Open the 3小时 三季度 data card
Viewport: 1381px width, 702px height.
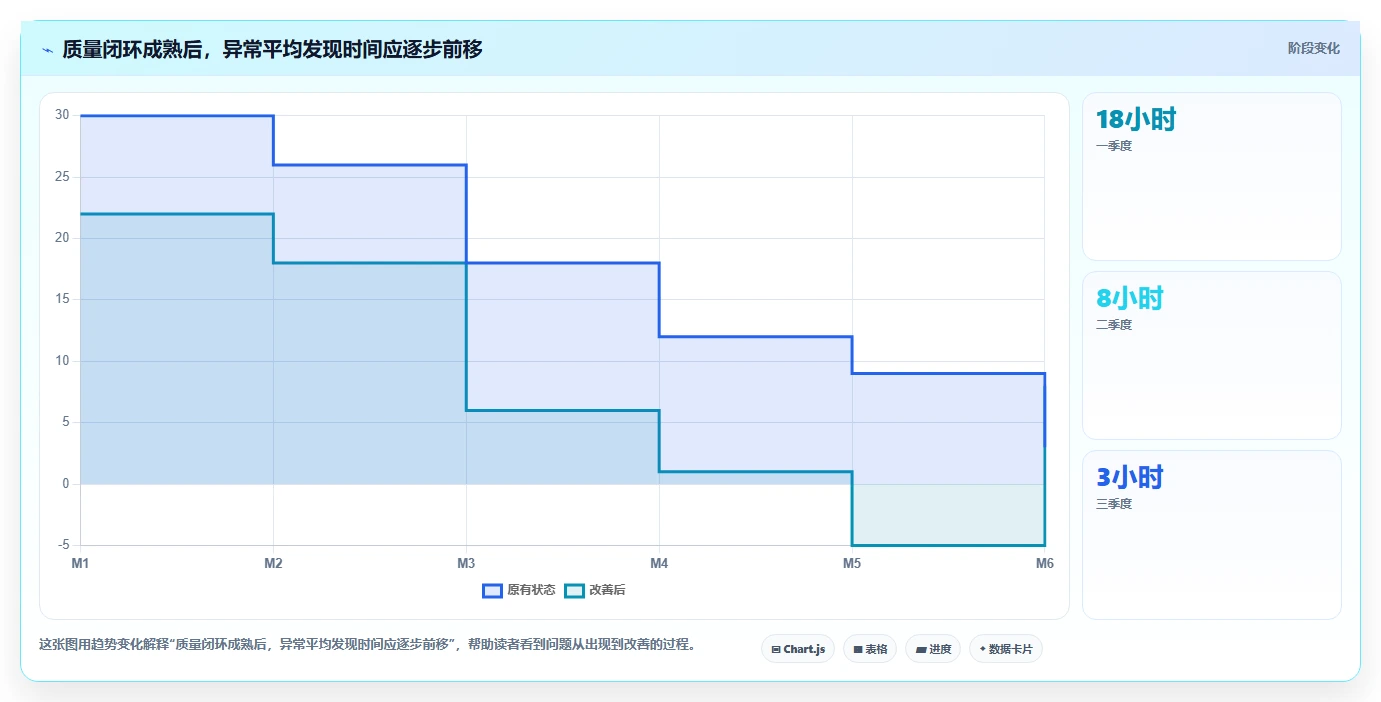(1211, 535)
